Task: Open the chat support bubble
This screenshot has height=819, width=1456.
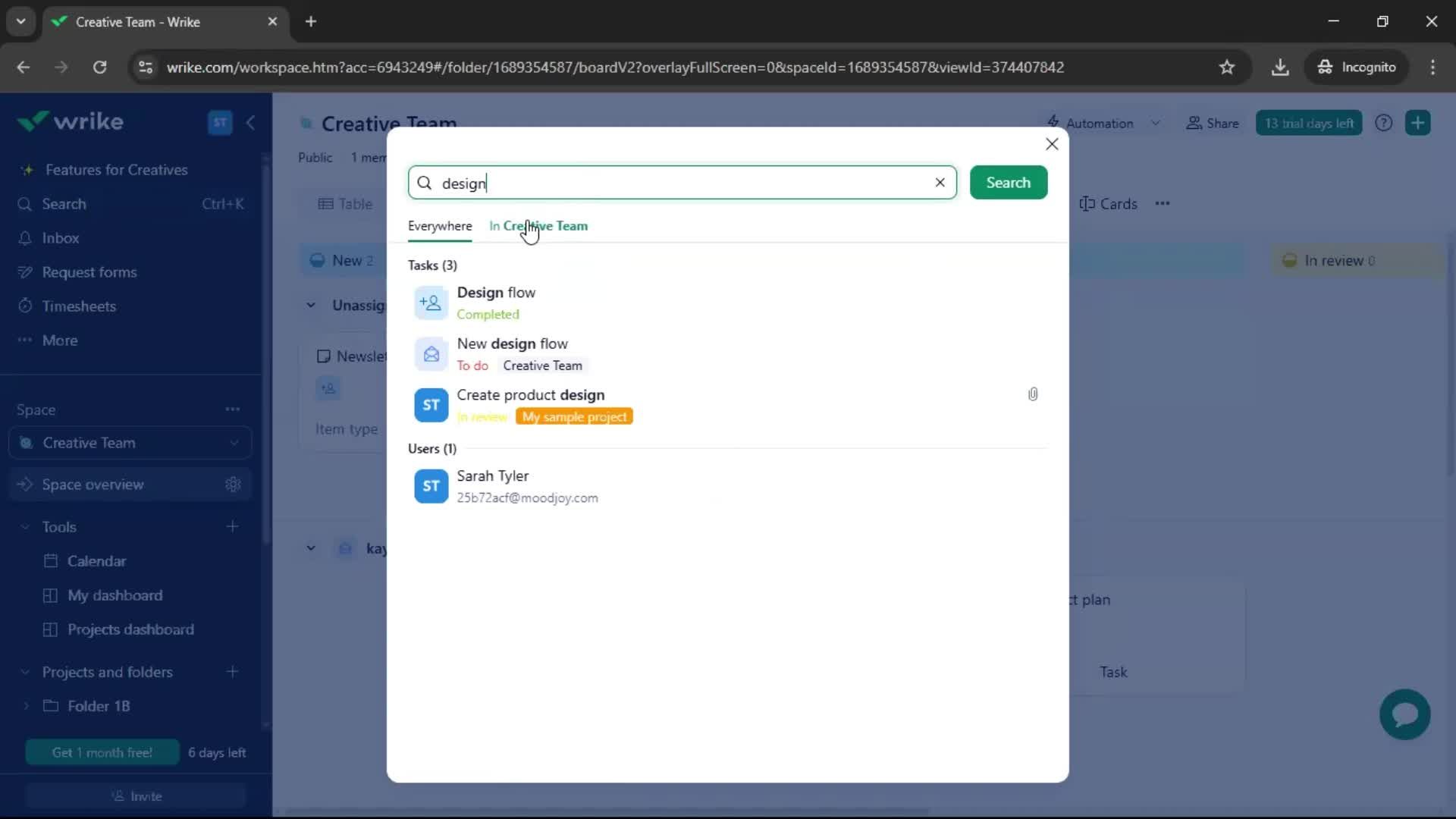Action: tap(1404, 714)
